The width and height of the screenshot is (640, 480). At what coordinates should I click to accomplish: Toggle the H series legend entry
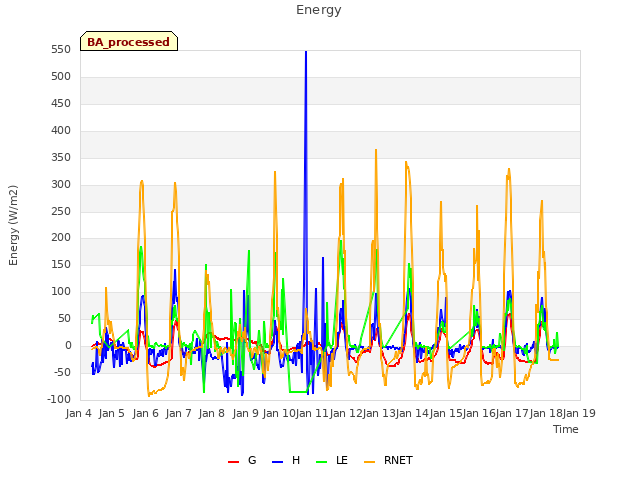click(286, 460)
